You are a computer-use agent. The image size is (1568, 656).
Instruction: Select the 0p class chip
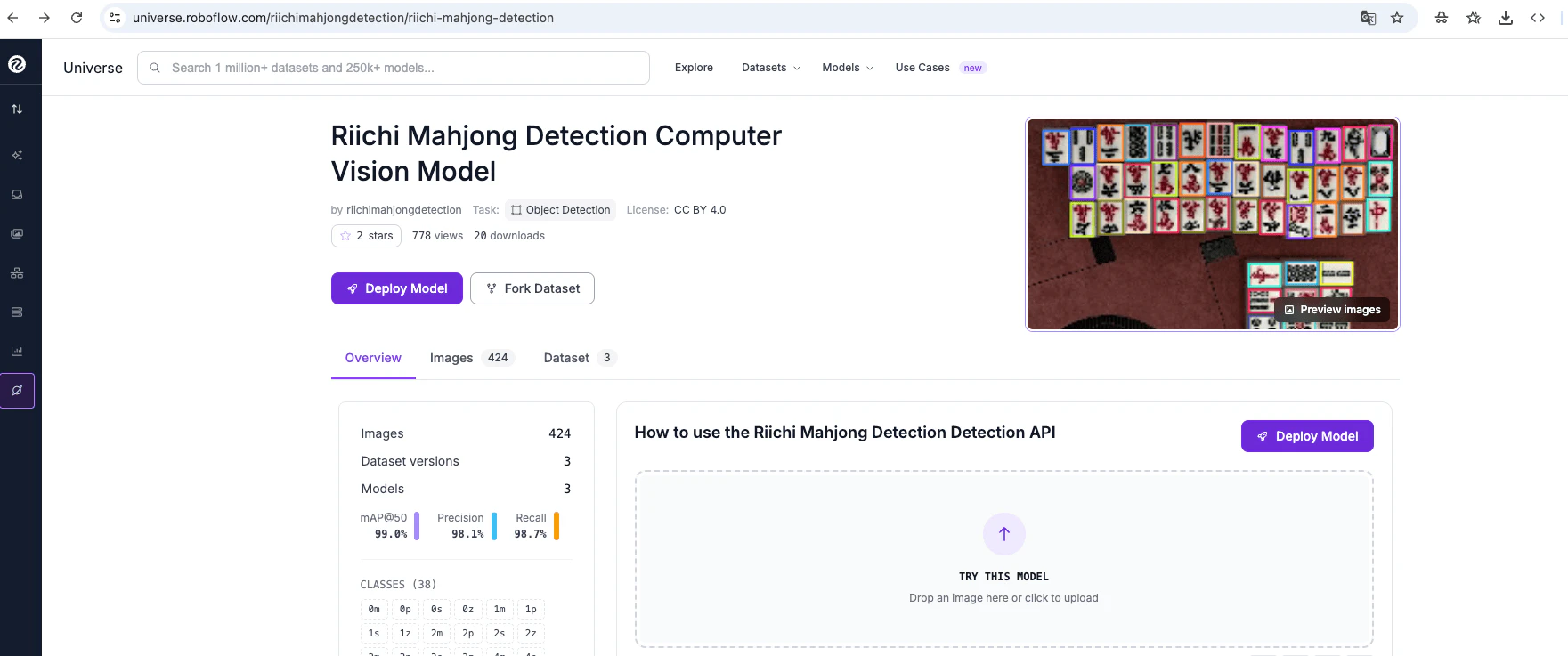point(405,610)
